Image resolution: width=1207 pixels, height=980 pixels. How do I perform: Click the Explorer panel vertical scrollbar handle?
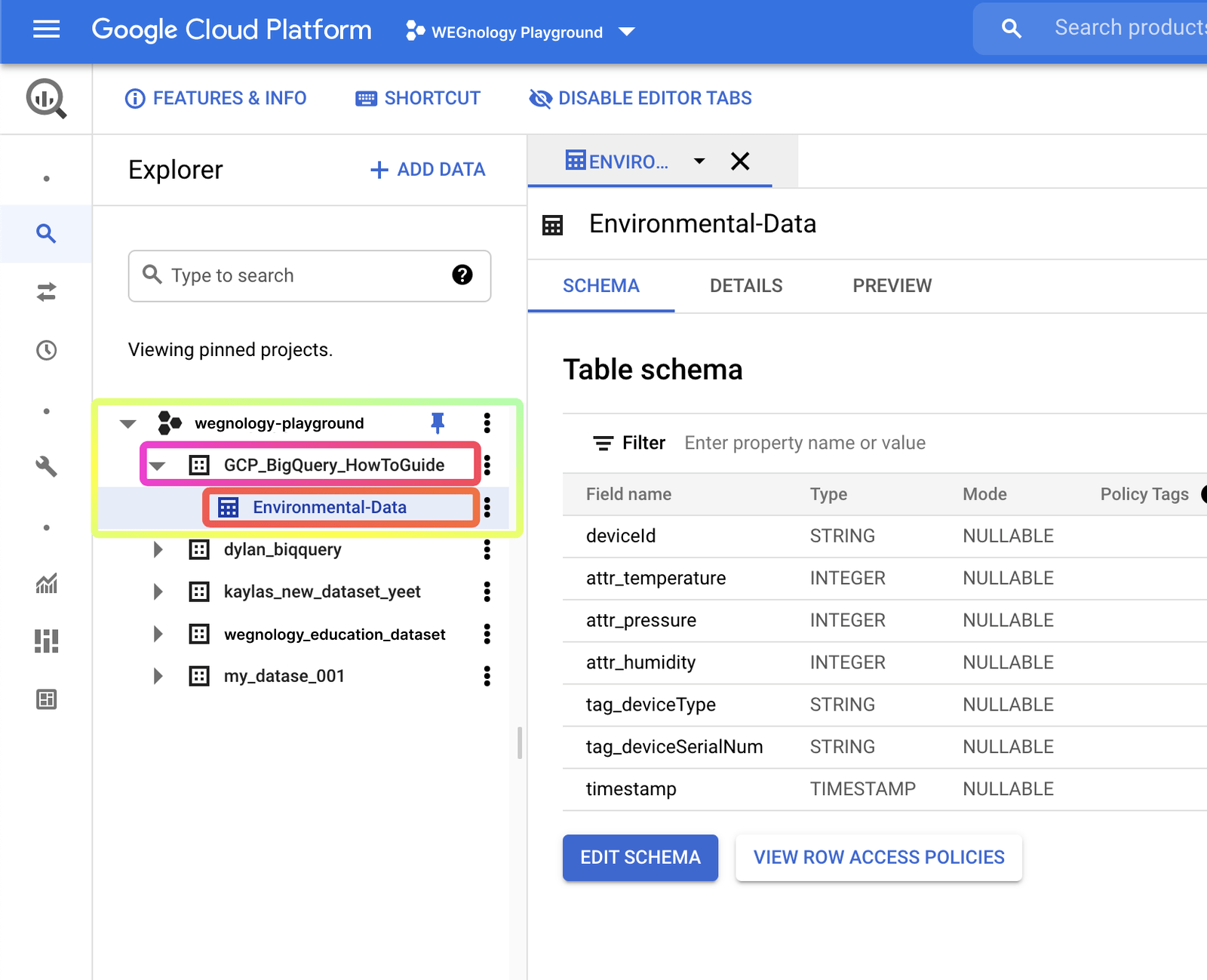[x=520, y=742]
